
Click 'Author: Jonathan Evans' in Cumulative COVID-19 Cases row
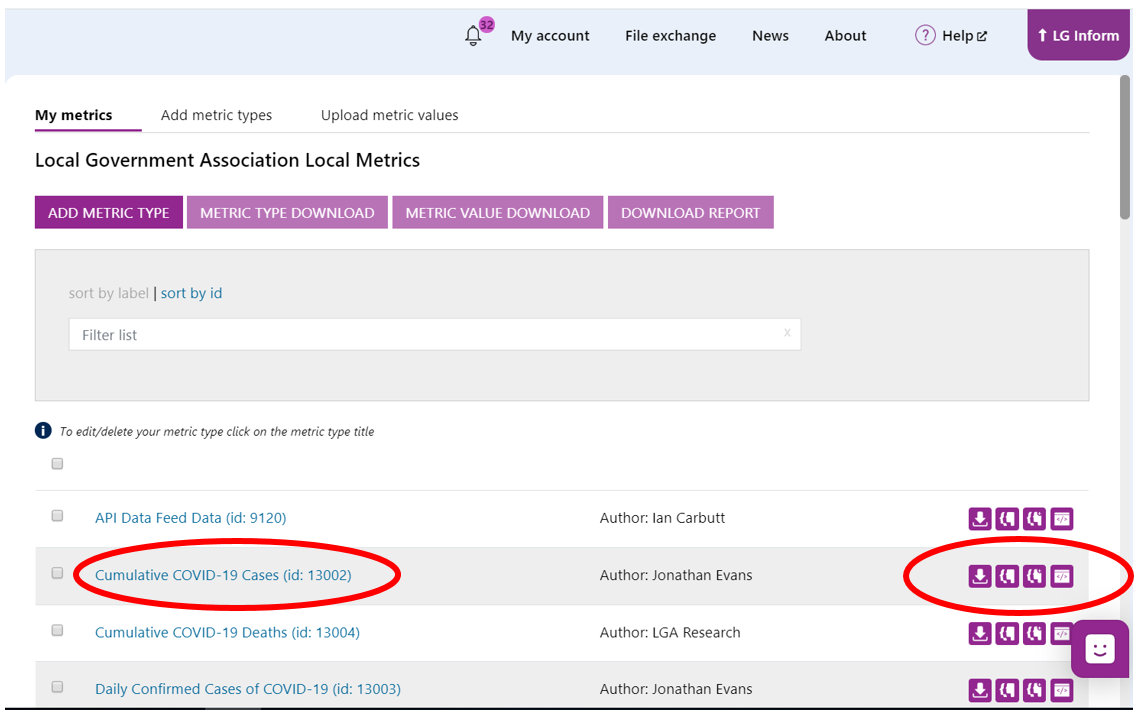[x=676, y=575]
